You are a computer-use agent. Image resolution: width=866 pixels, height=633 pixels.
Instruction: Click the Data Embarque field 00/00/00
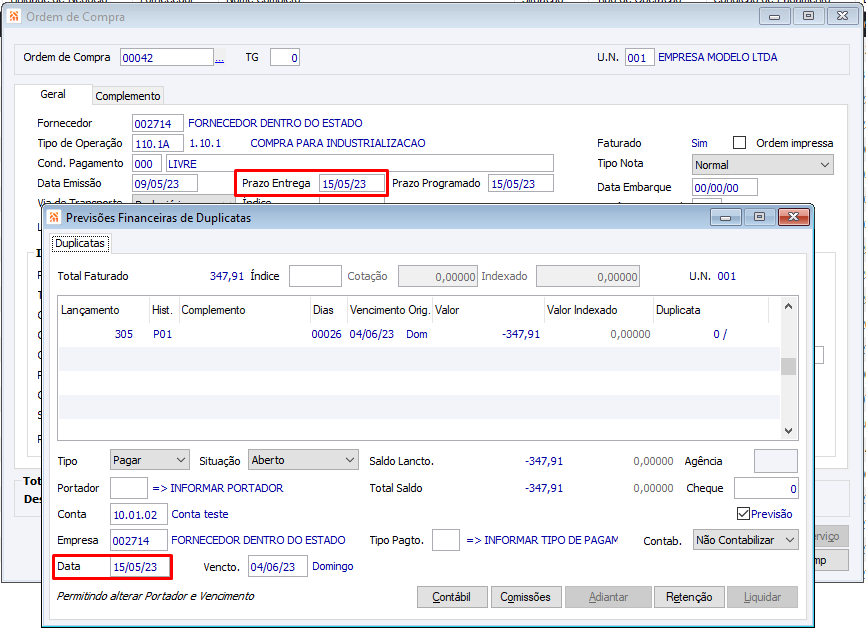pyautogui.click(x=725, y=187)
